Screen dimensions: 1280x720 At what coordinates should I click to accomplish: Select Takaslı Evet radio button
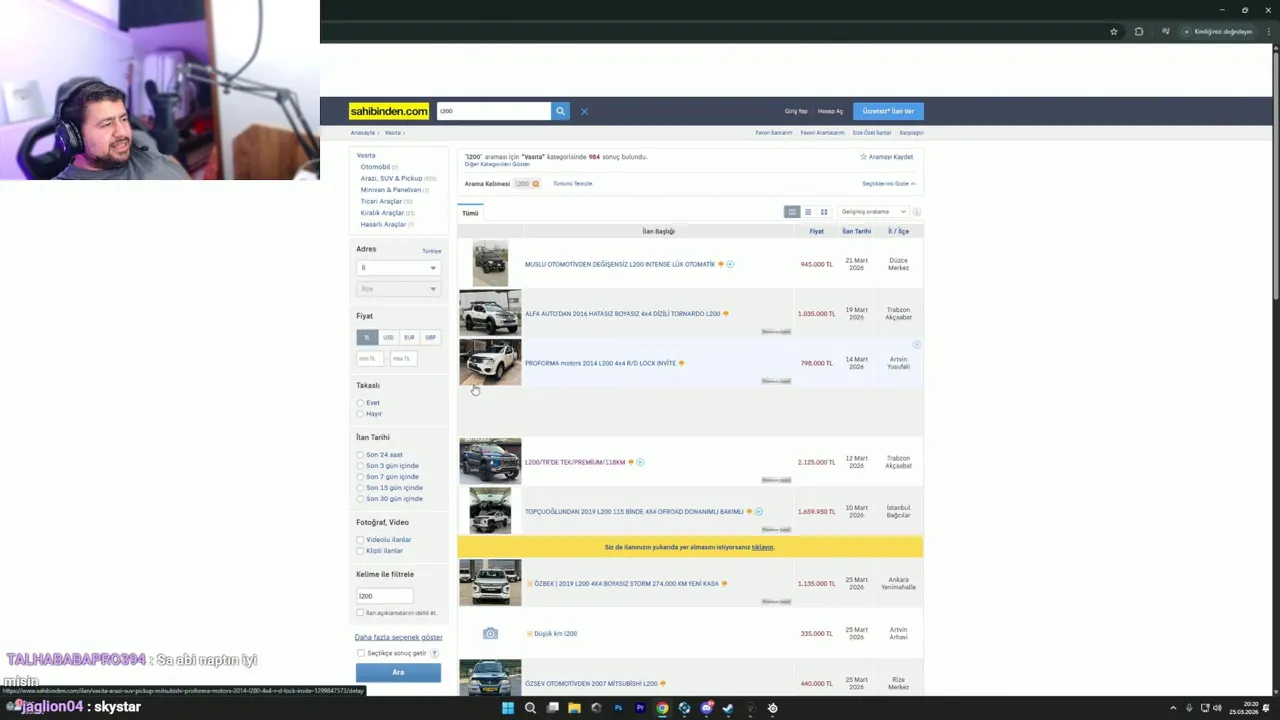361,403
